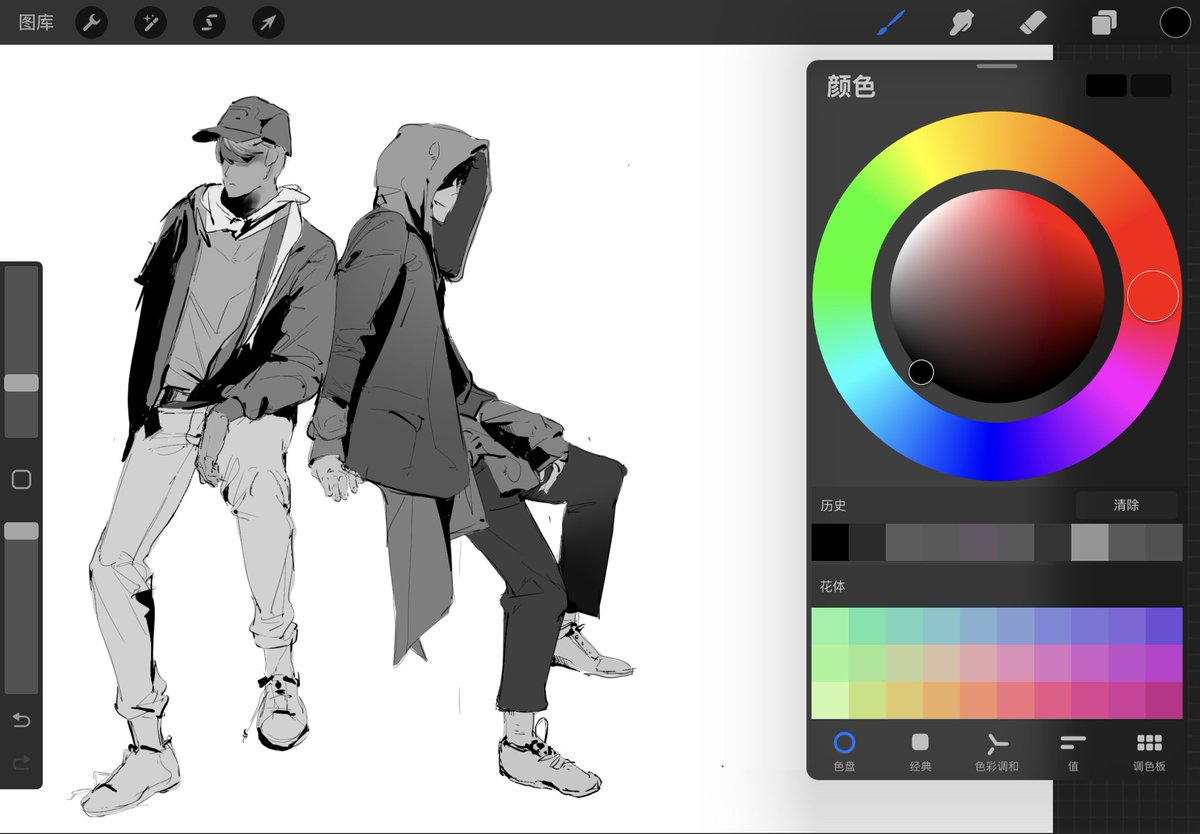Viewport: 1200px width, 834px height.
Task: Select the secondary color swatch beside 颜色
Action: click(x=1151, y=86)
